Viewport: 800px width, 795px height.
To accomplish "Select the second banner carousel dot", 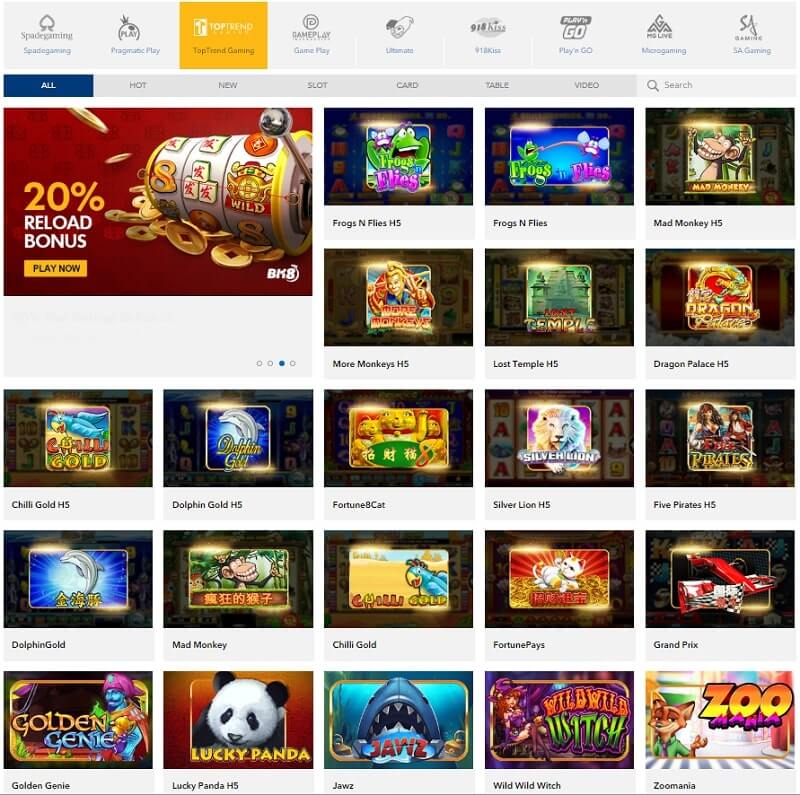I will (x=270, y=363).
